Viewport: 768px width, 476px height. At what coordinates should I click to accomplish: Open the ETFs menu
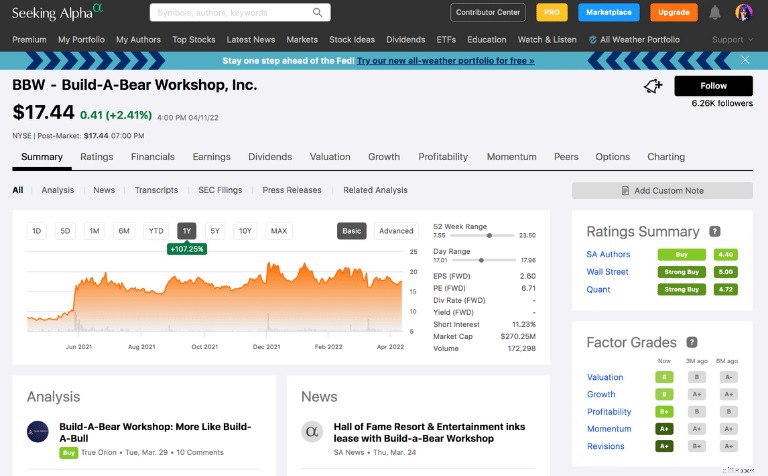click(x=446, y=40)
